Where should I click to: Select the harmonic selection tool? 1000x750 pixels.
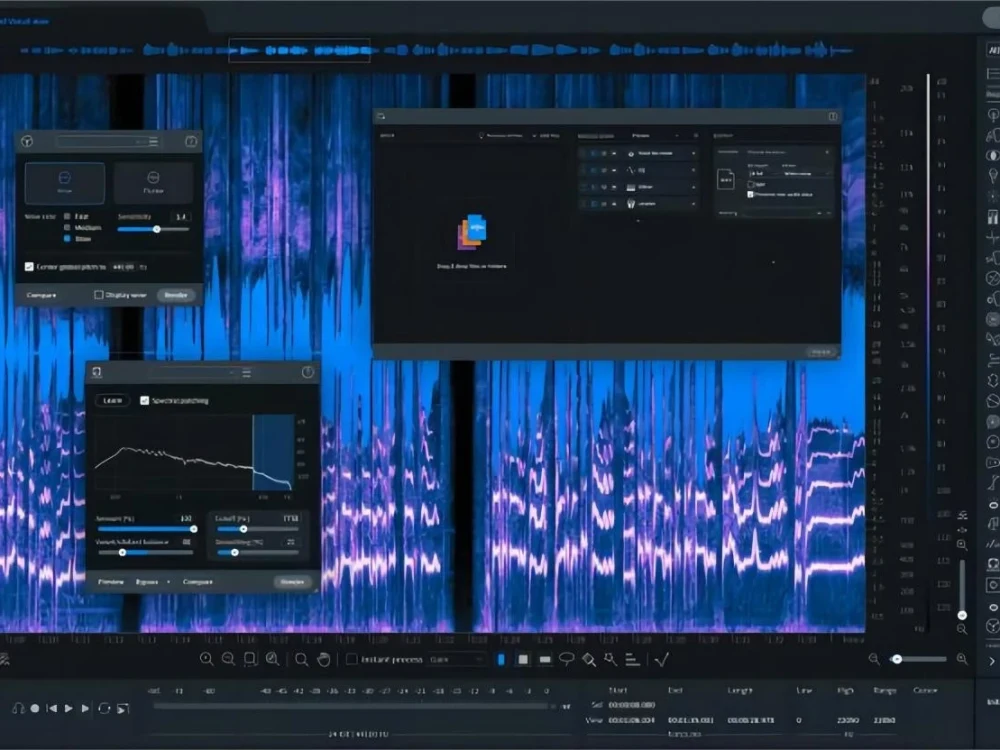(x=633, y=659)
